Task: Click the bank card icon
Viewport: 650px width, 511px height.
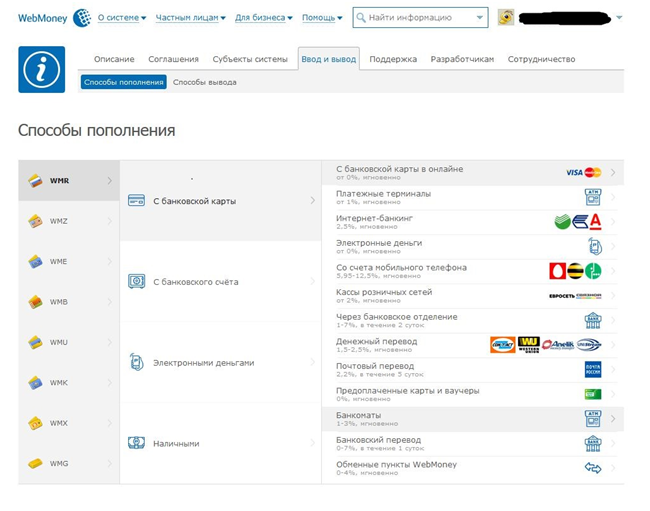Action: (x=137, y=201)
